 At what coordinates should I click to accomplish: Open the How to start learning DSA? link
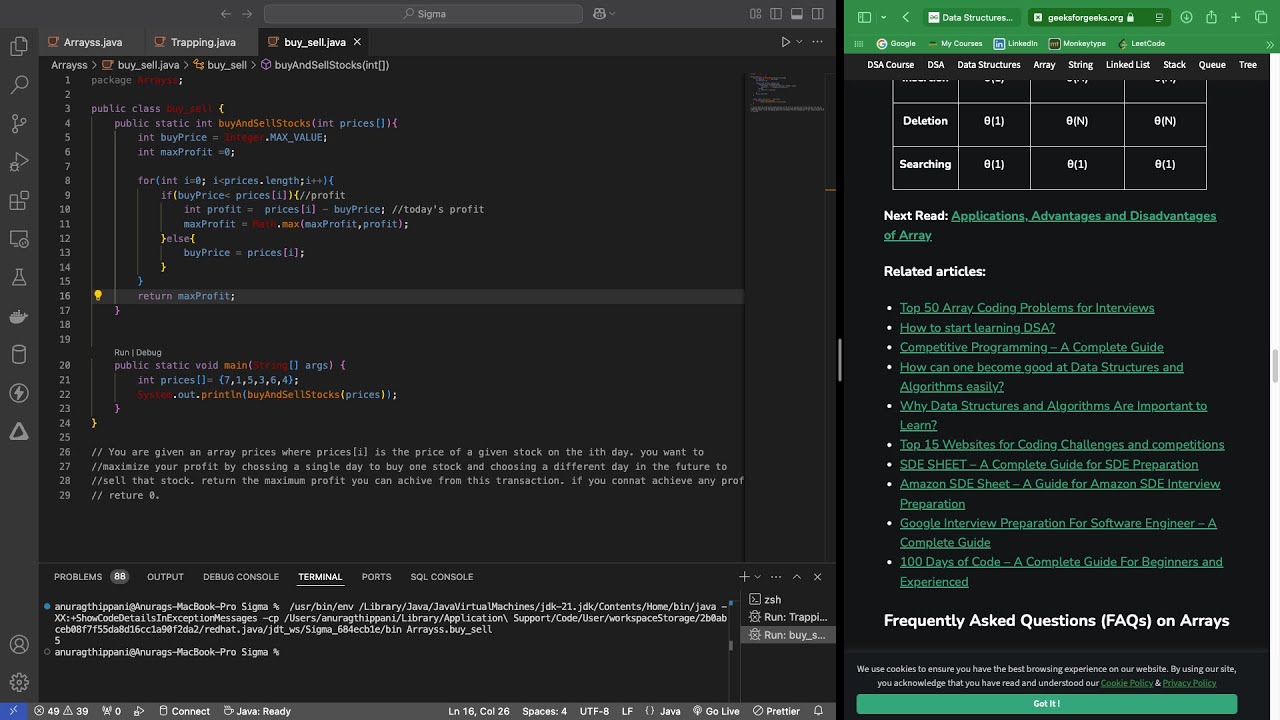coord(977,328)
